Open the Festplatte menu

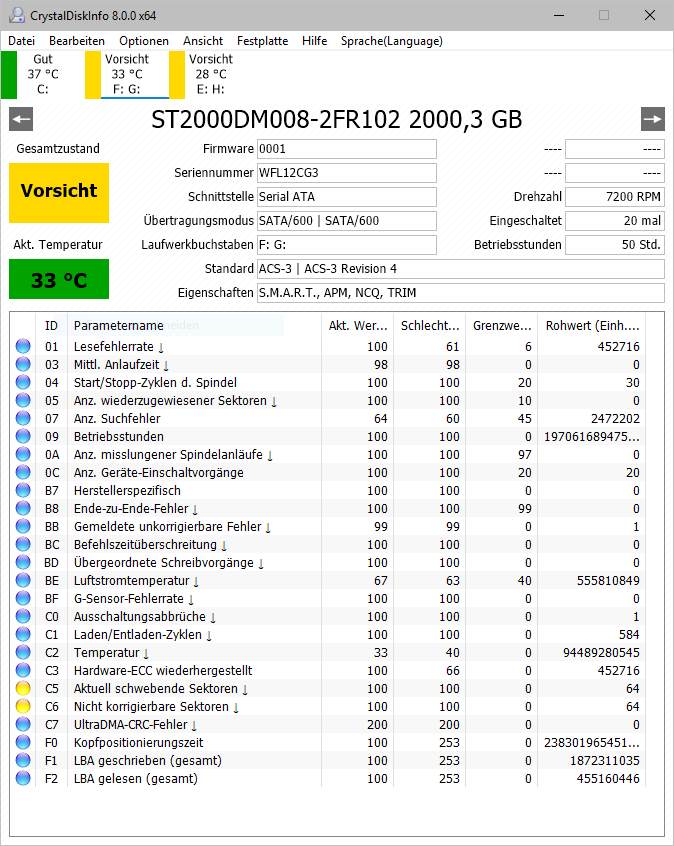[x=262, y=41]
